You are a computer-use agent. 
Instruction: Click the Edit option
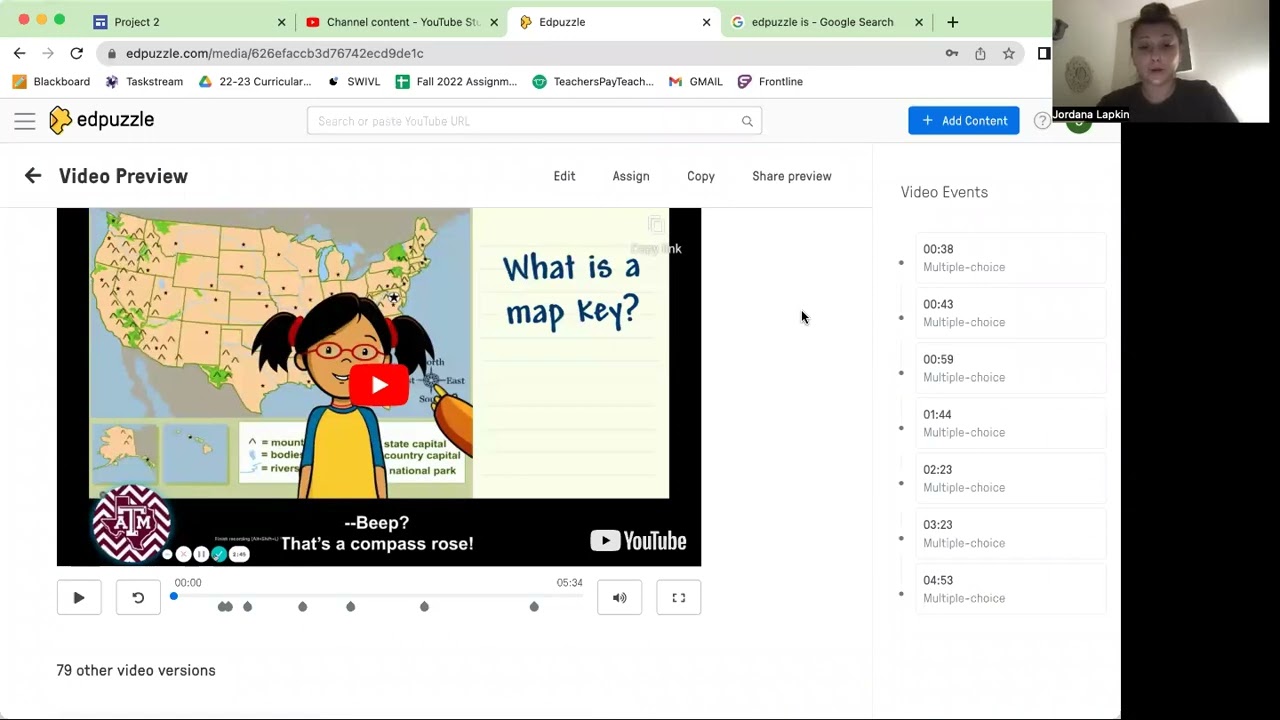[564, 176]
